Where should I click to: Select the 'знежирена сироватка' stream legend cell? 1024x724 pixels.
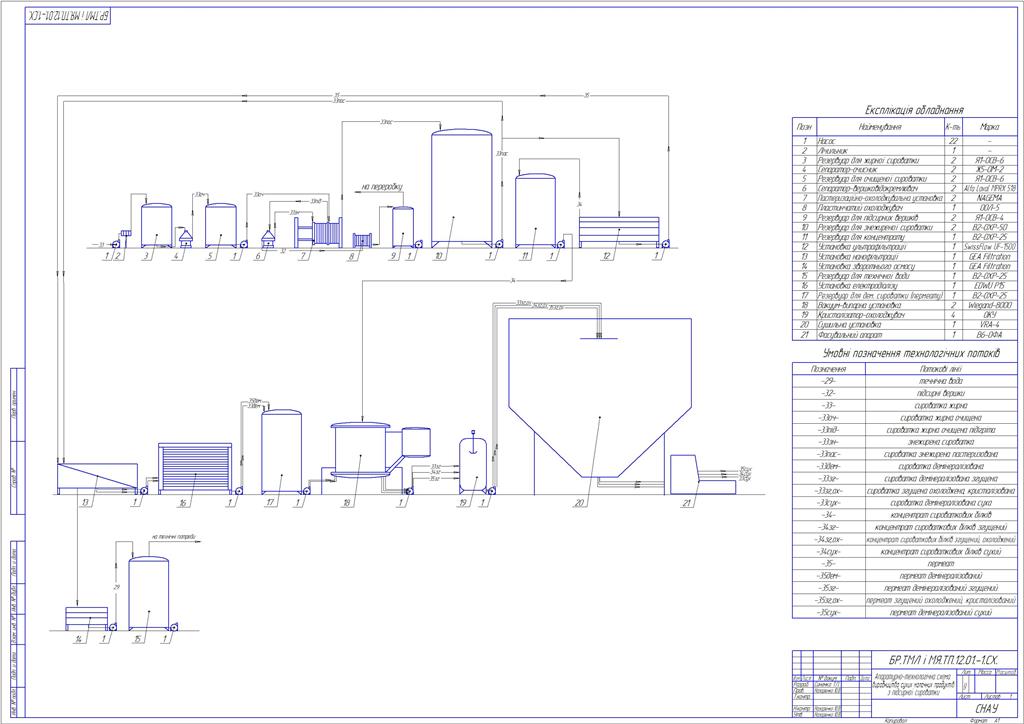(x=940, y=442)
